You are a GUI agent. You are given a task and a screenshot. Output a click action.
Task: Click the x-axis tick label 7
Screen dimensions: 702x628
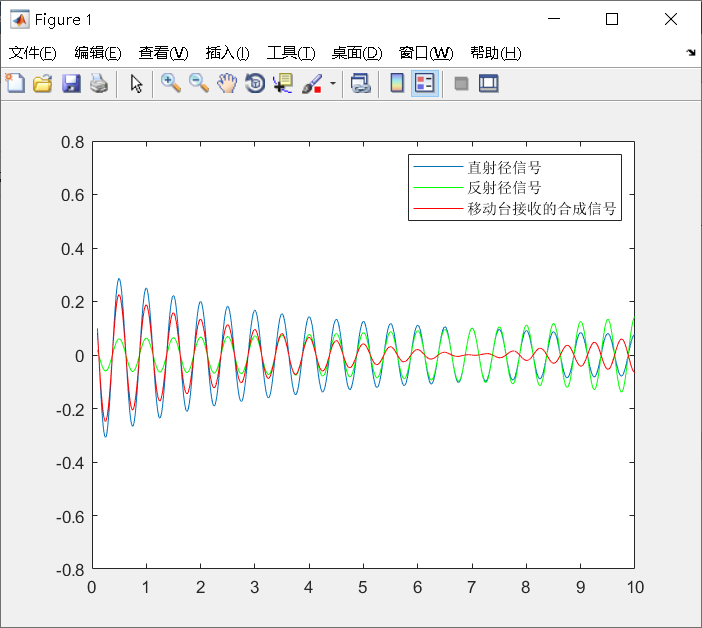click(471, 587)
